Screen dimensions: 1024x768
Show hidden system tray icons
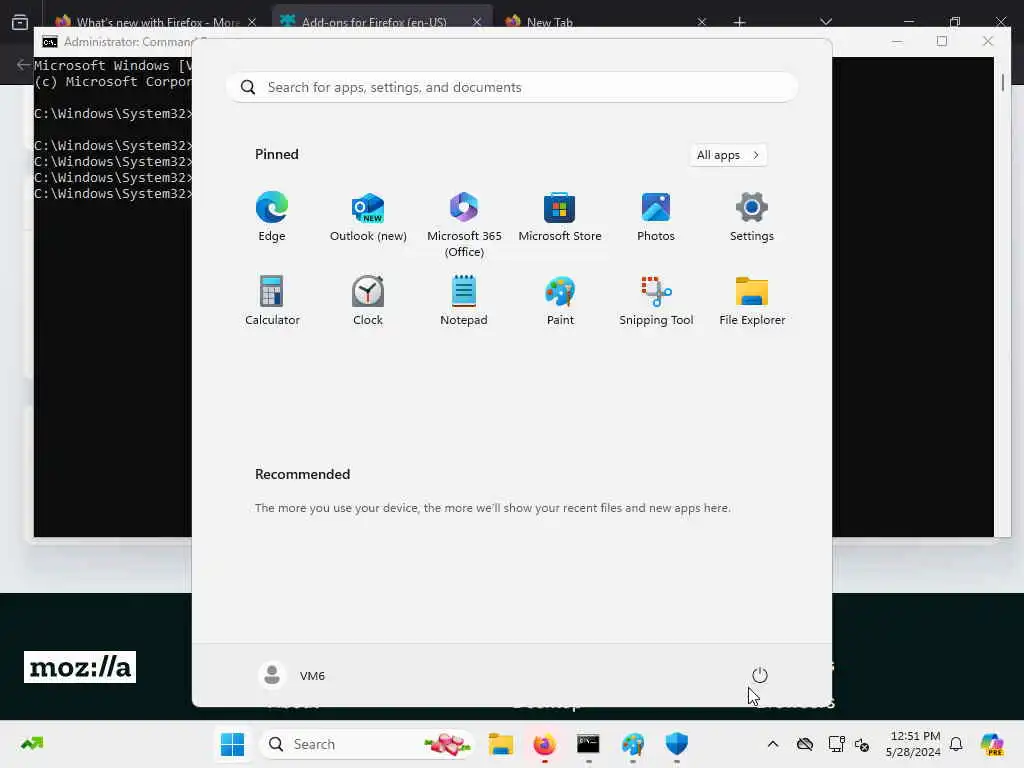pos(773,744)
